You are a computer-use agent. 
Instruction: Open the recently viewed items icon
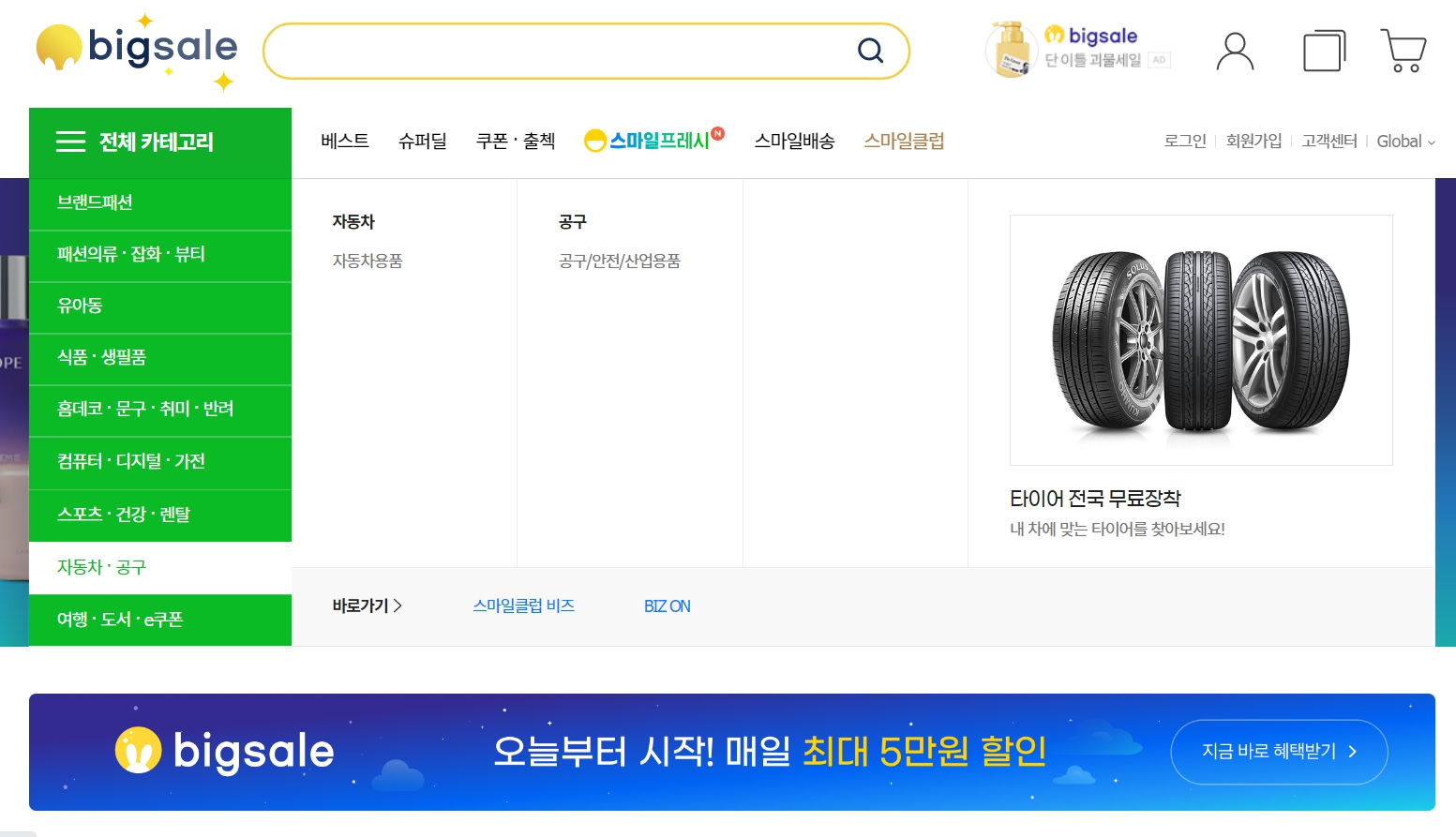coord(1324,51)
